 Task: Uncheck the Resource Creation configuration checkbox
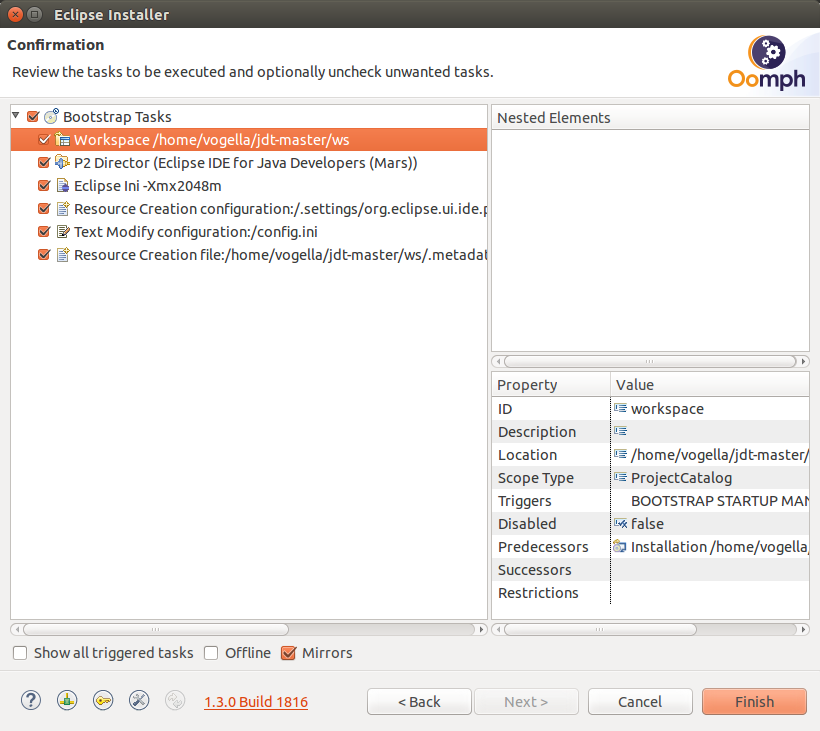(44, 209)
